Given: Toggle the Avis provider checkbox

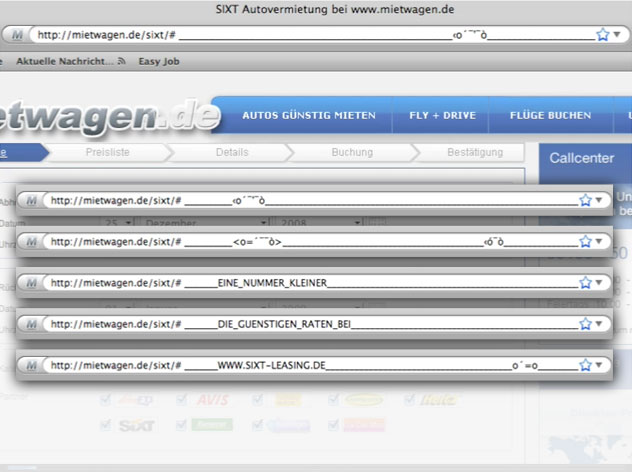Looking at the screenshot, I should 181,400.
